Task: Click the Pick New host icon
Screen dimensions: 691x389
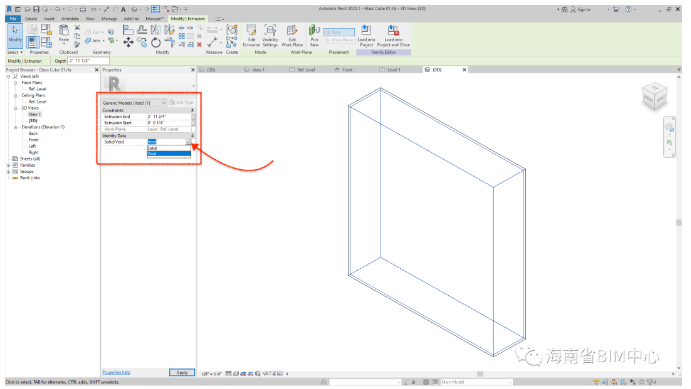Action: pyautogui.click(x=314, y=35)
